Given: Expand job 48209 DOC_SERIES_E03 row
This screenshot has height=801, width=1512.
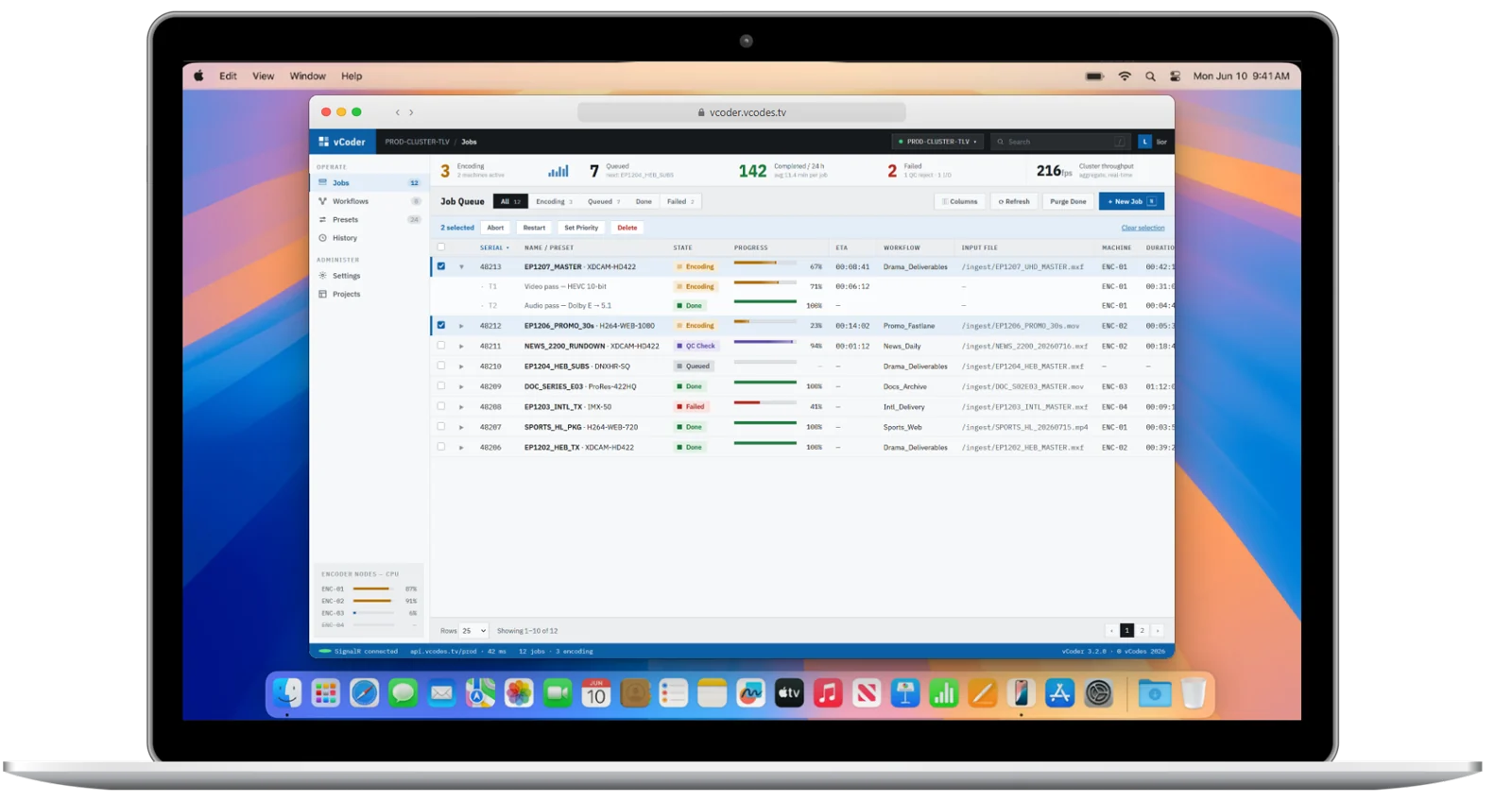Looking at the screenshot, I should [461, 386].
